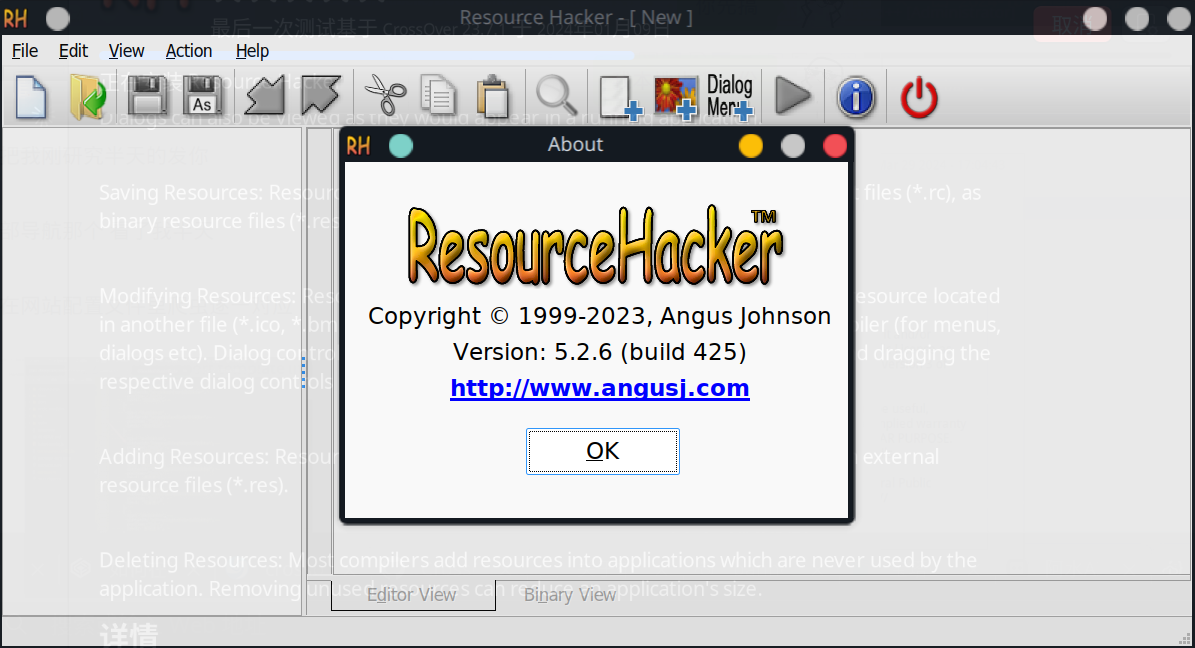Open the View menu

(x=127, y=51)
